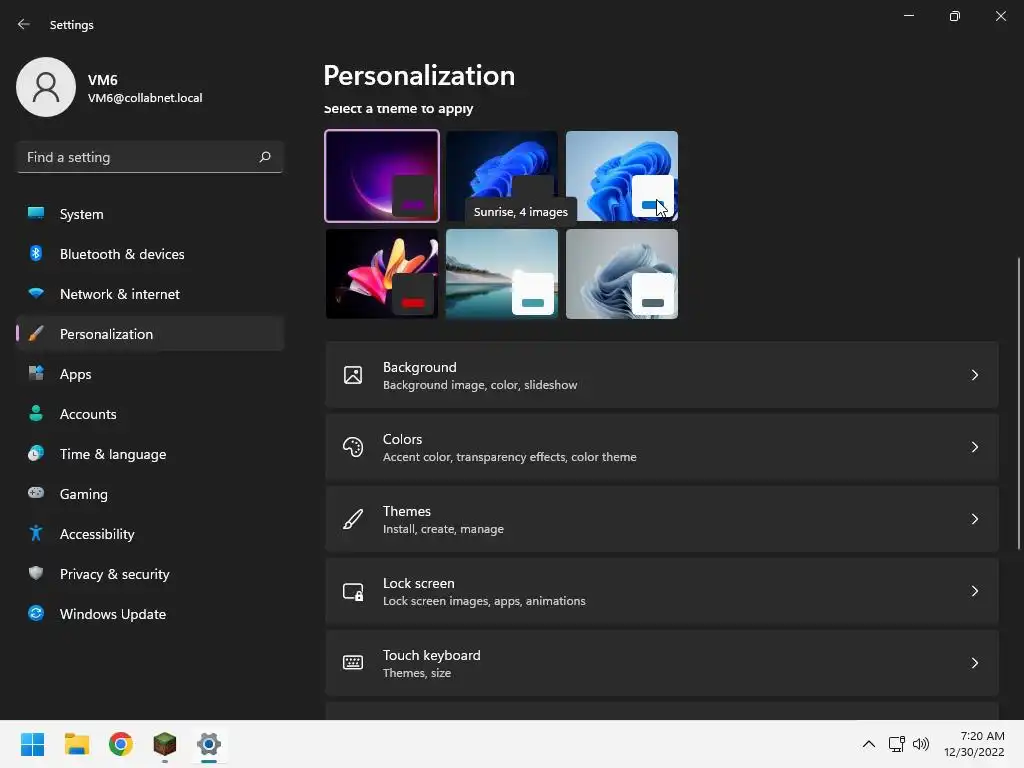1024x768 pixels.
Task: Click the Network wifi icon in sidebar
Action: click(x=36, y=293)
